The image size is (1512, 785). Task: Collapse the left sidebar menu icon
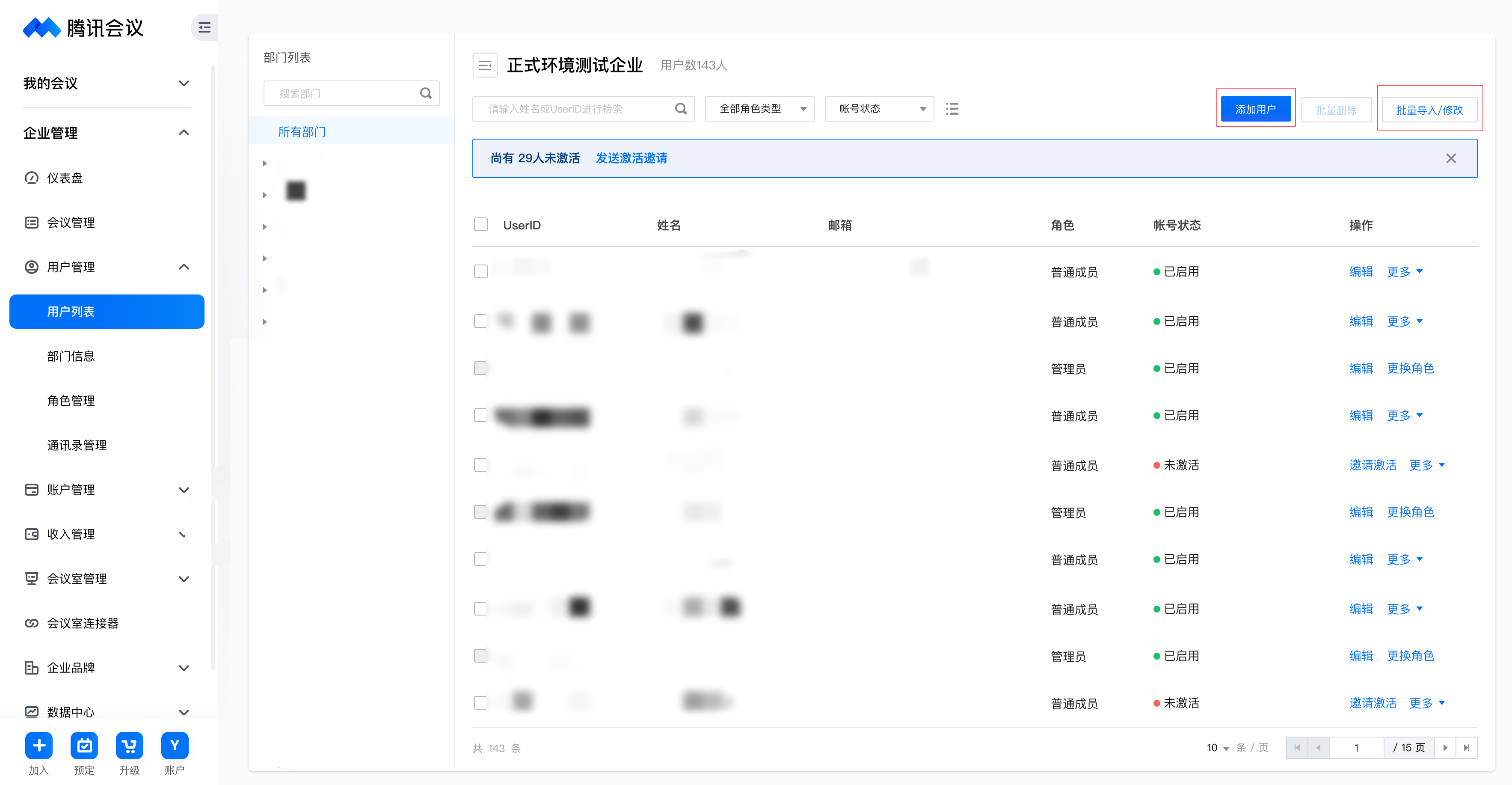coord(204,27)
